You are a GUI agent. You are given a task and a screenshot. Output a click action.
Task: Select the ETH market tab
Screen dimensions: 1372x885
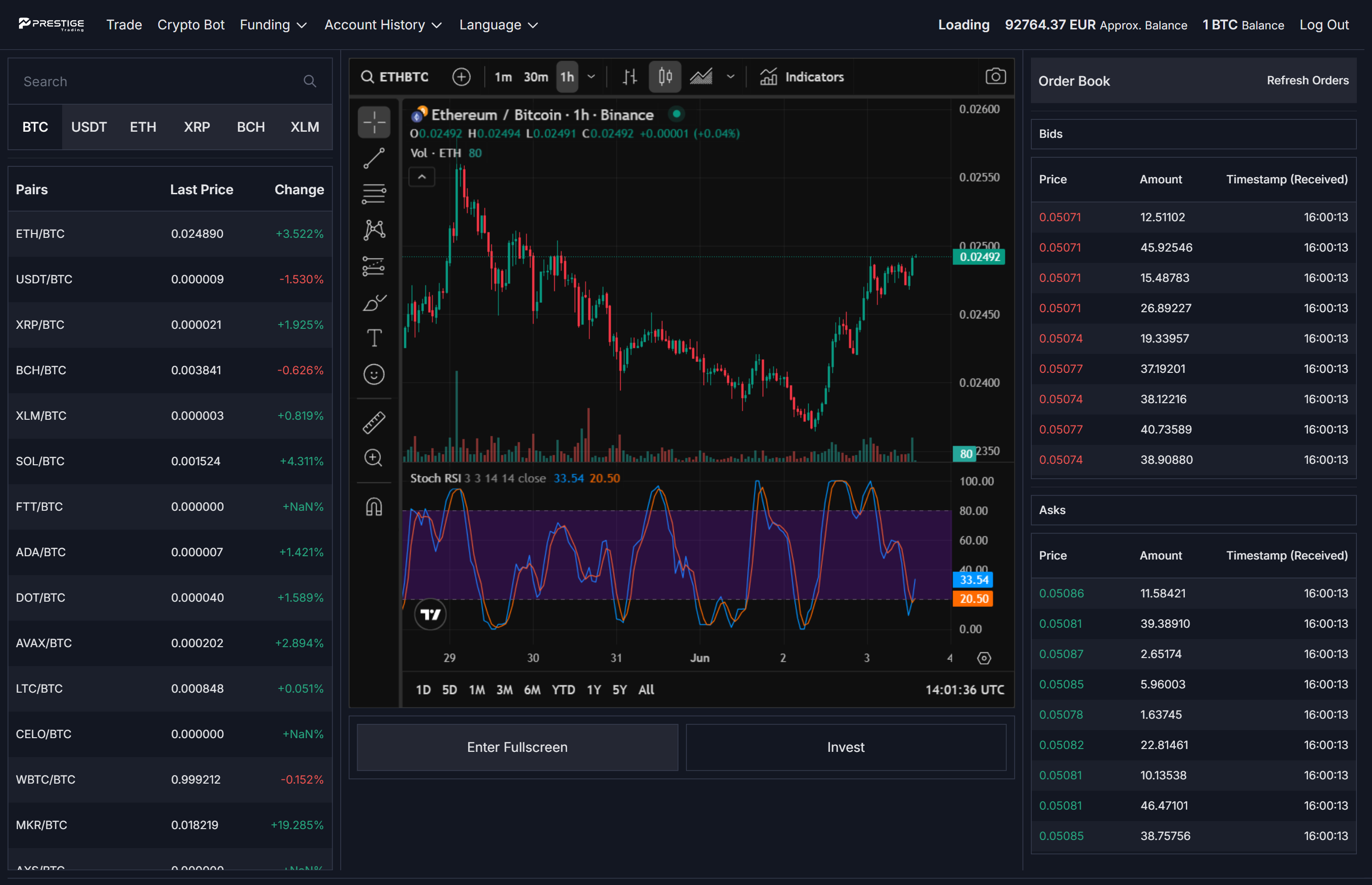pos(143,127)
